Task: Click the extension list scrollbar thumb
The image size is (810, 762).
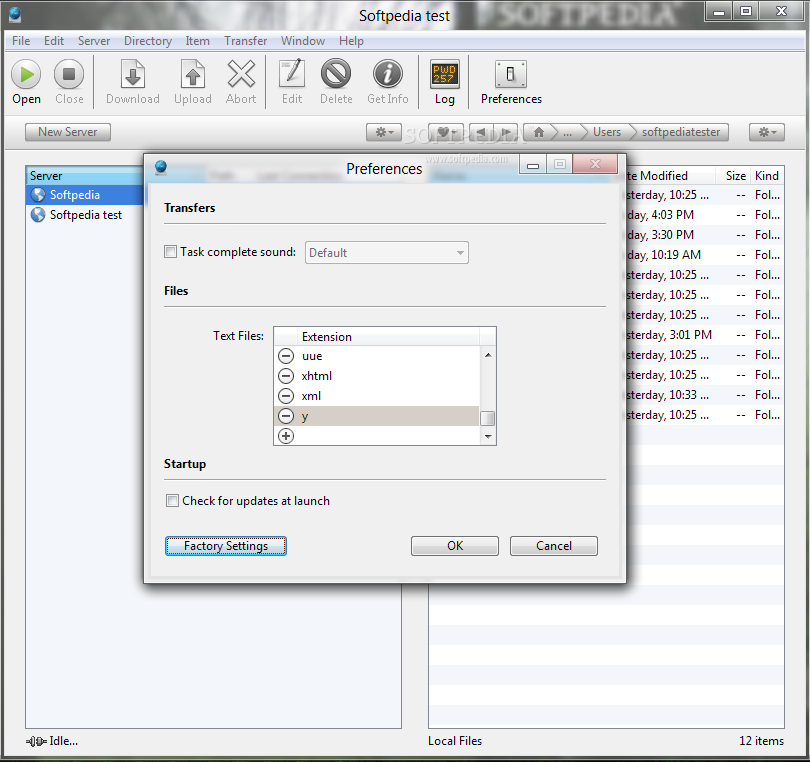Action: (487, 418)
